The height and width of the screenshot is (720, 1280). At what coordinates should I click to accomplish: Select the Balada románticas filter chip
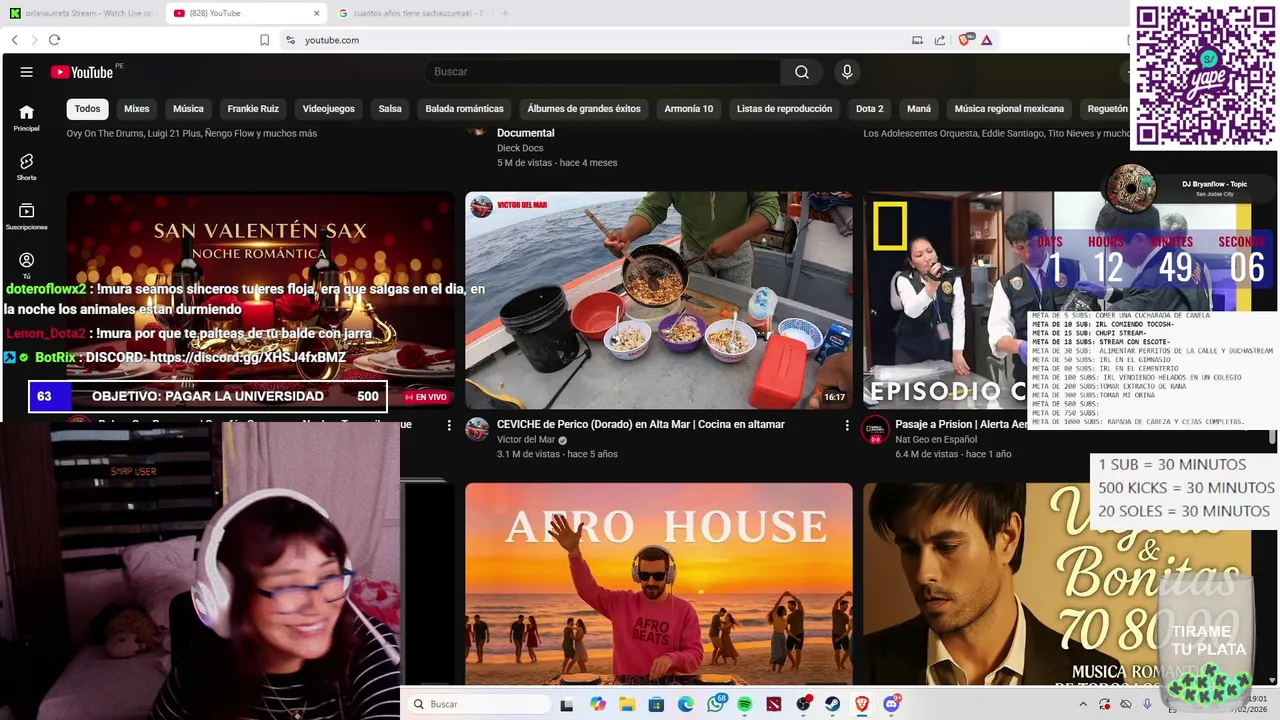(x=464, y=109)
